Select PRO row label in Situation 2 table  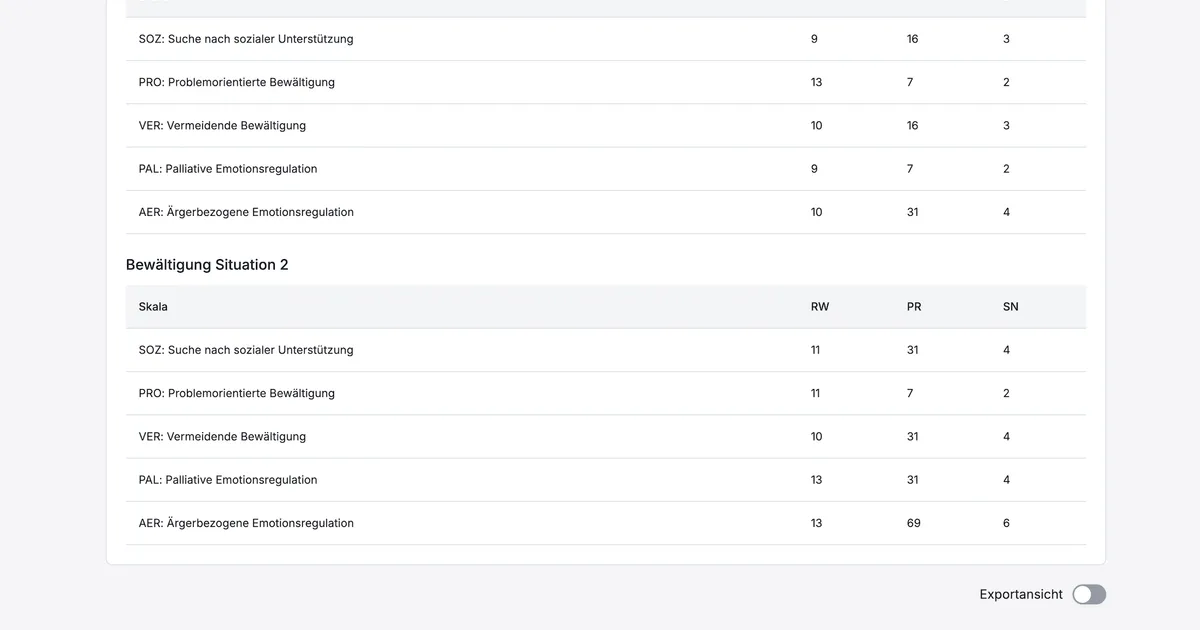coord(237,393)
